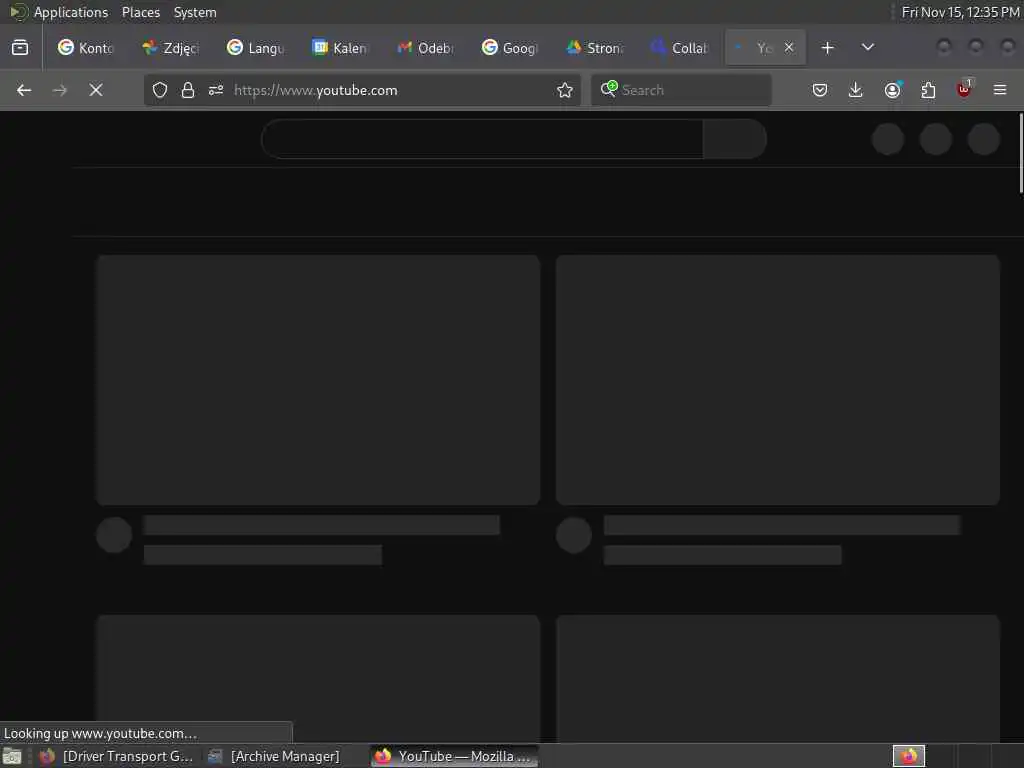1024x768 pixels.
Task: Open the System menu
Action: 195,12
